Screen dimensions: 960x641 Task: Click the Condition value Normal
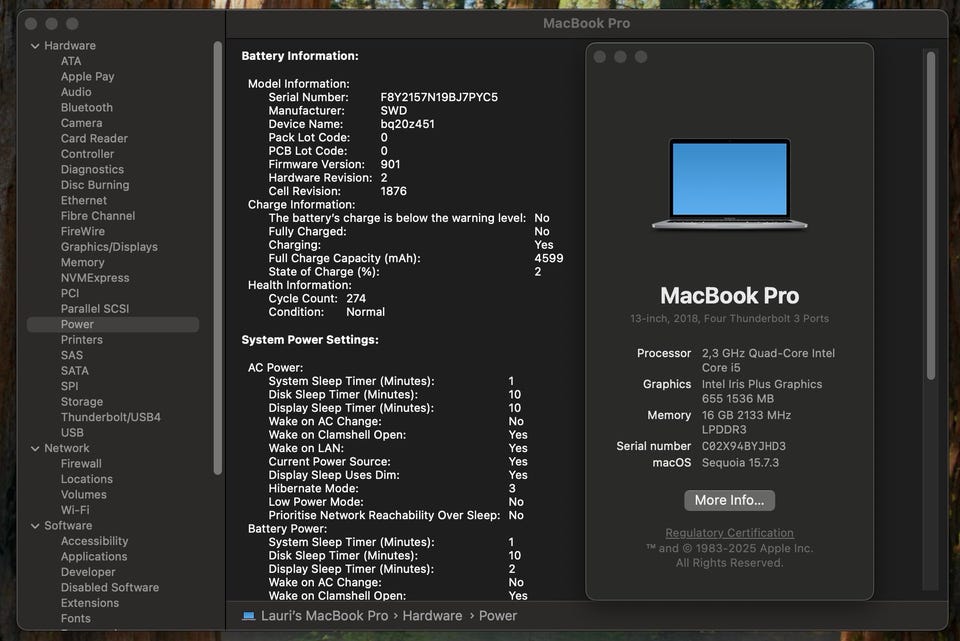366,312
